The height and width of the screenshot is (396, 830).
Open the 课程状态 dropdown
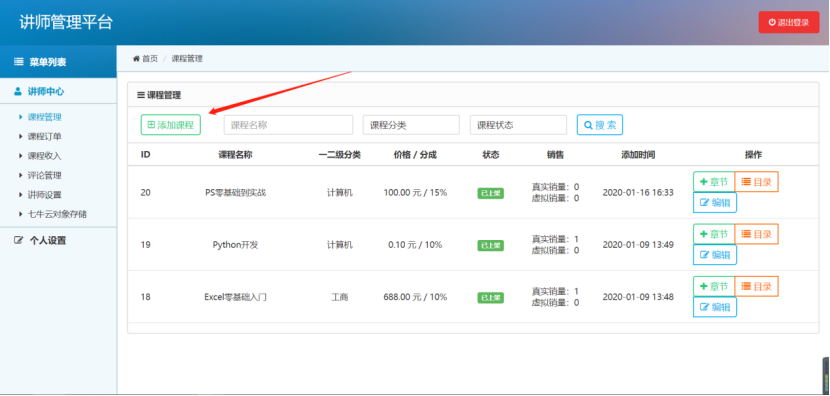point(518,125)
